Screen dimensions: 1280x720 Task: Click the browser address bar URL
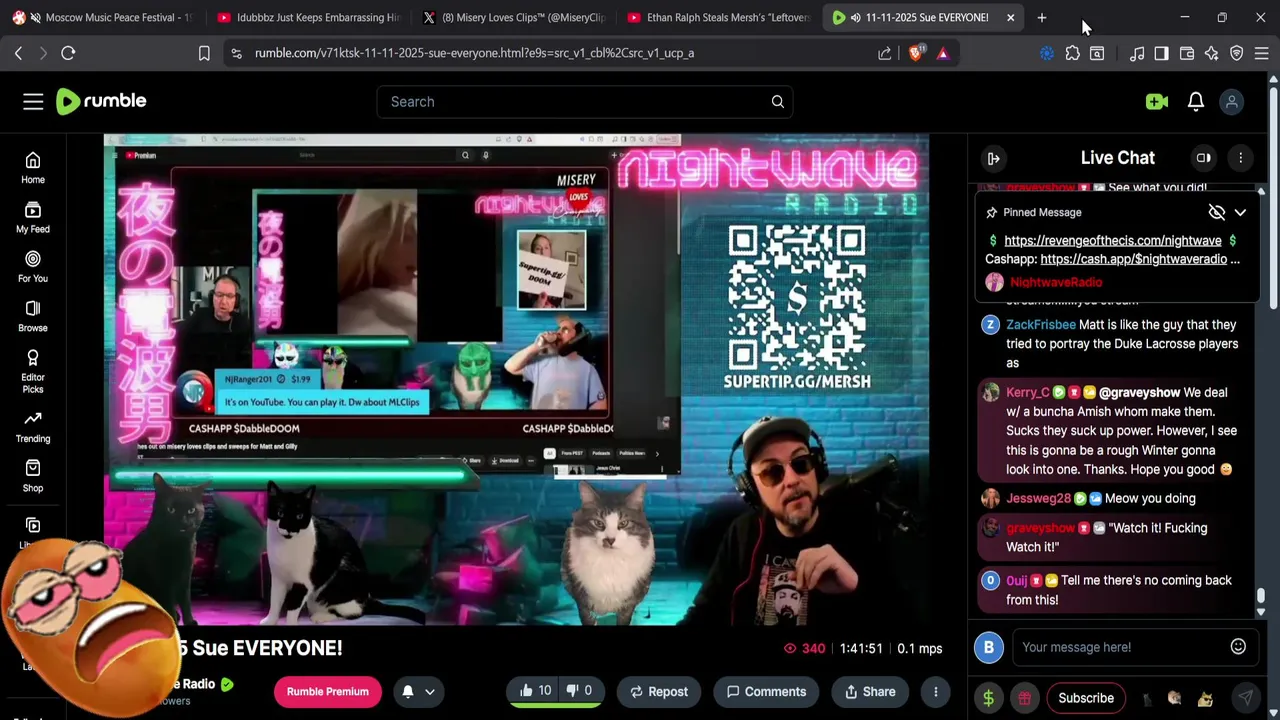coord(474,53)
